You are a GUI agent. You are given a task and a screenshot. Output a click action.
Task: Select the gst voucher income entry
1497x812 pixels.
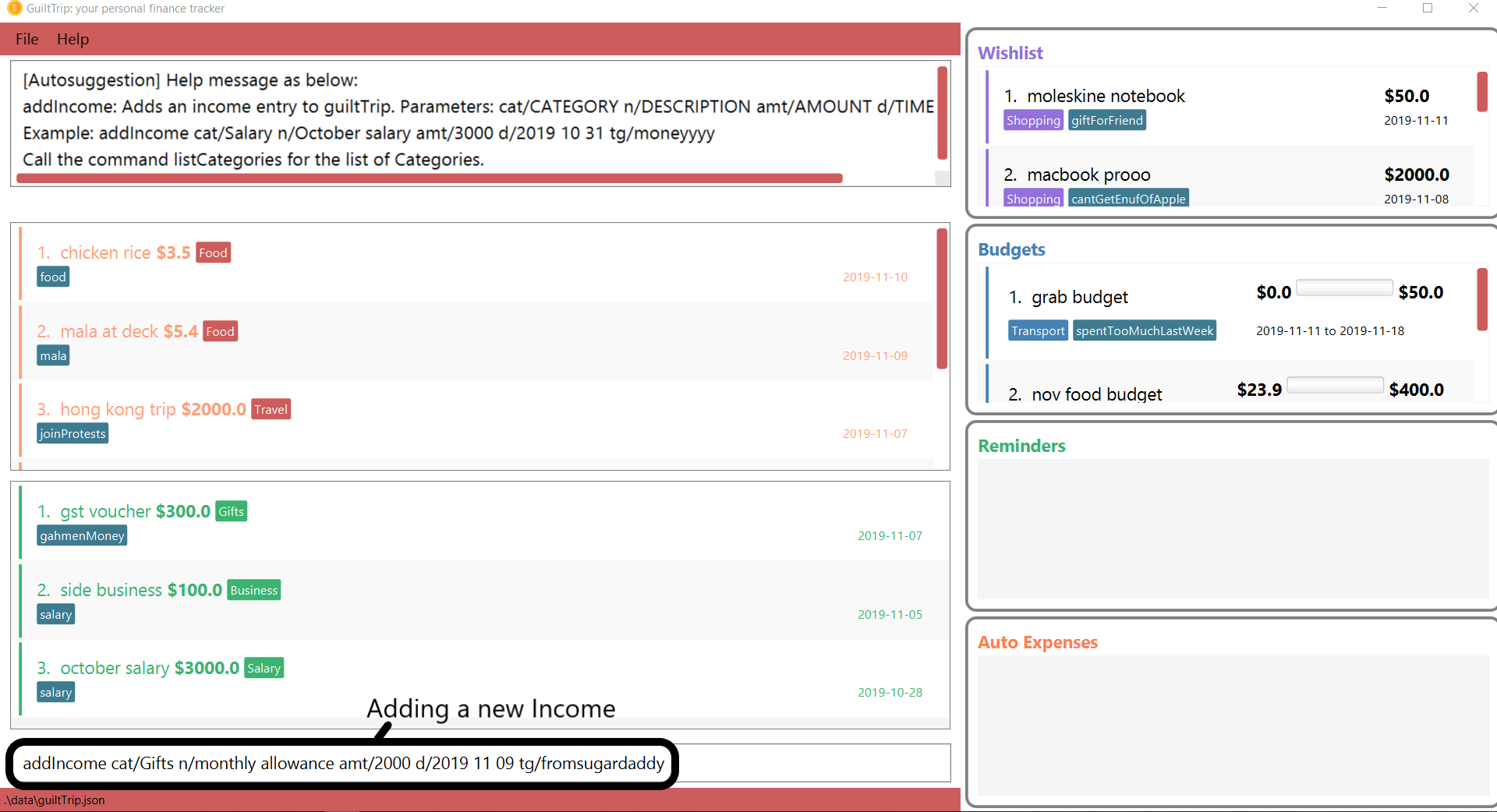(483, 523)
